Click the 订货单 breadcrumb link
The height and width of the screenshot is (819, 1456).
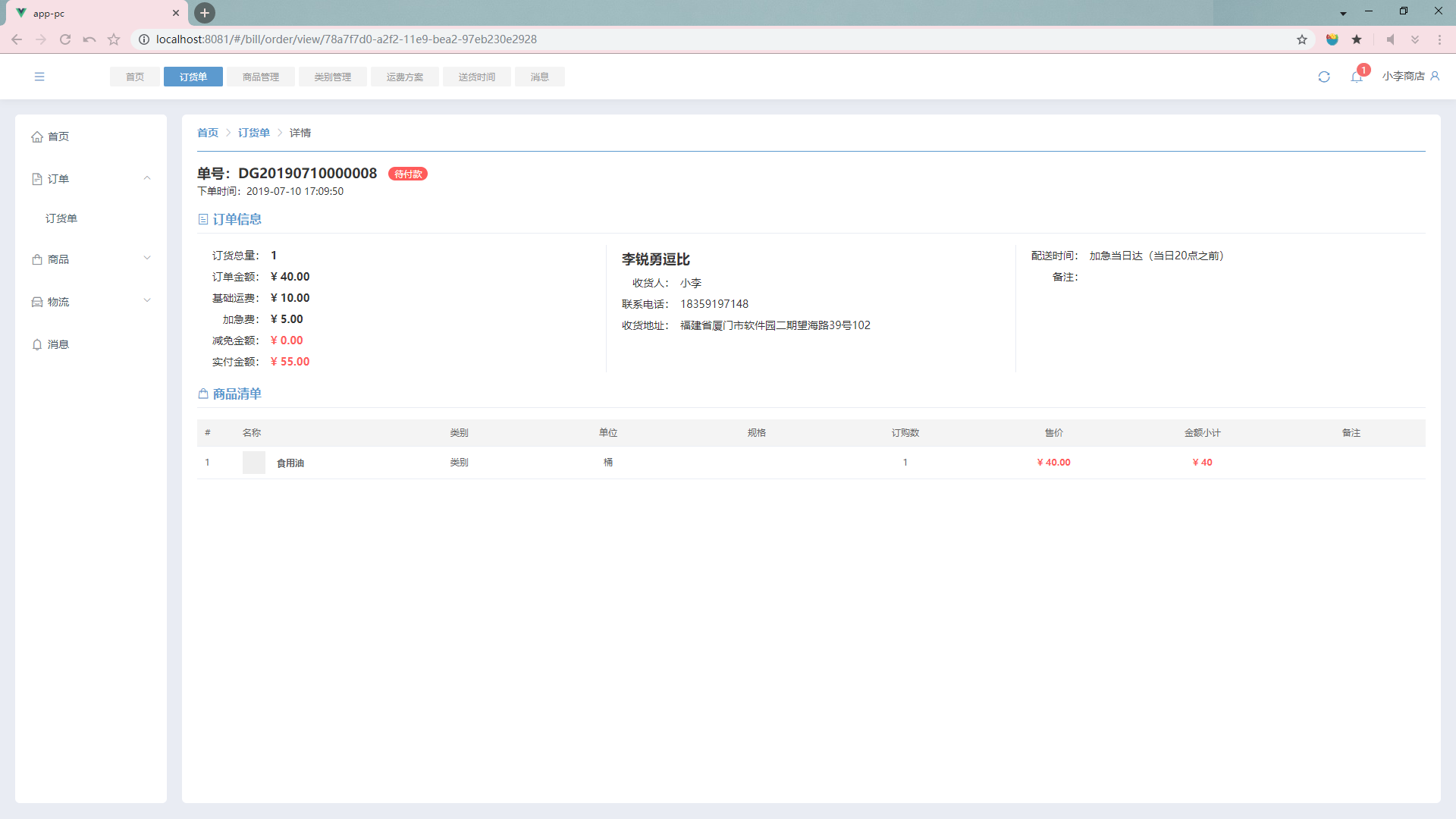(253, 133)
